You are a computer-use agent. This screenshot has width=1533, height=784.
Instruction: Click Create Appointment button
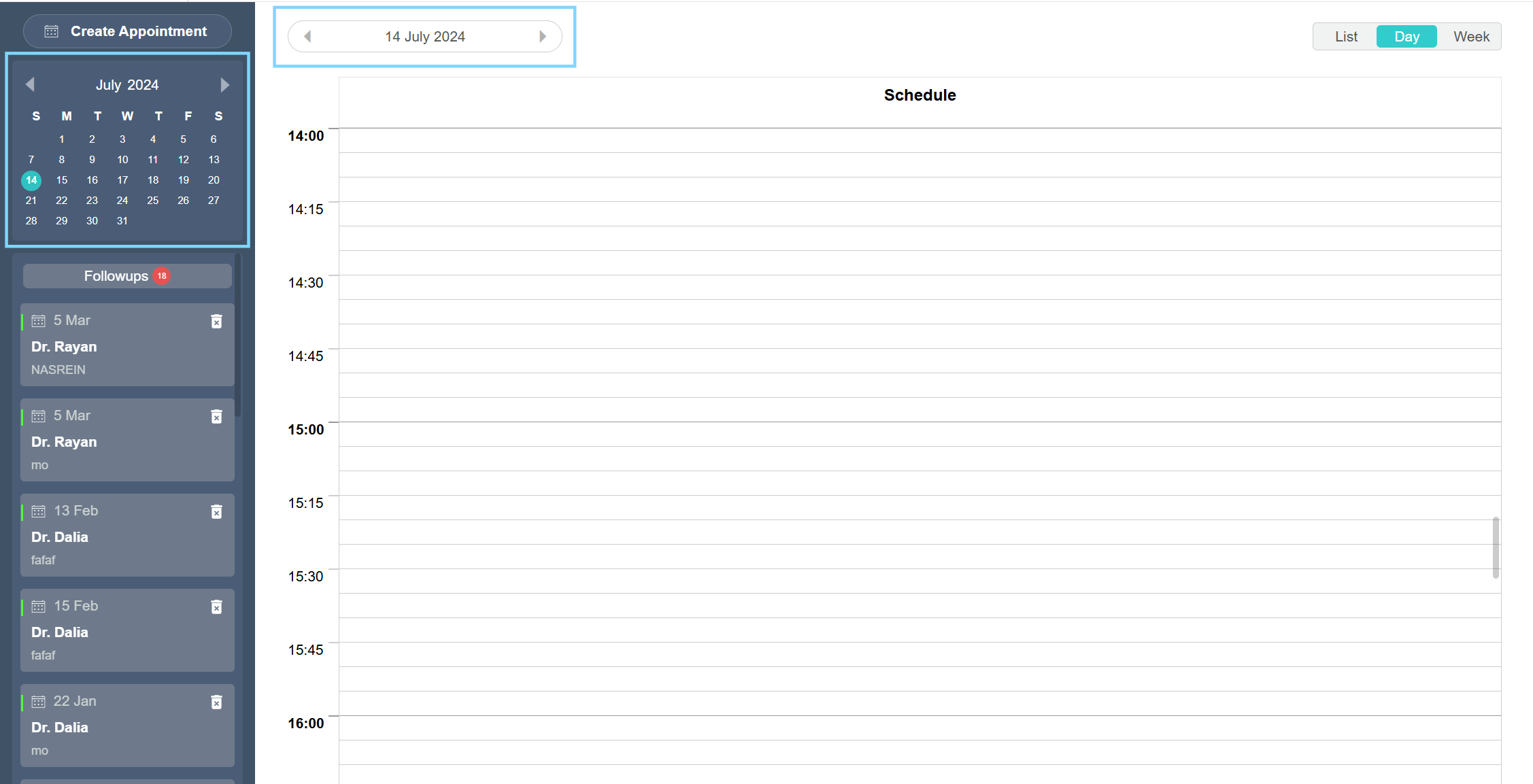[x=127, y=31]
